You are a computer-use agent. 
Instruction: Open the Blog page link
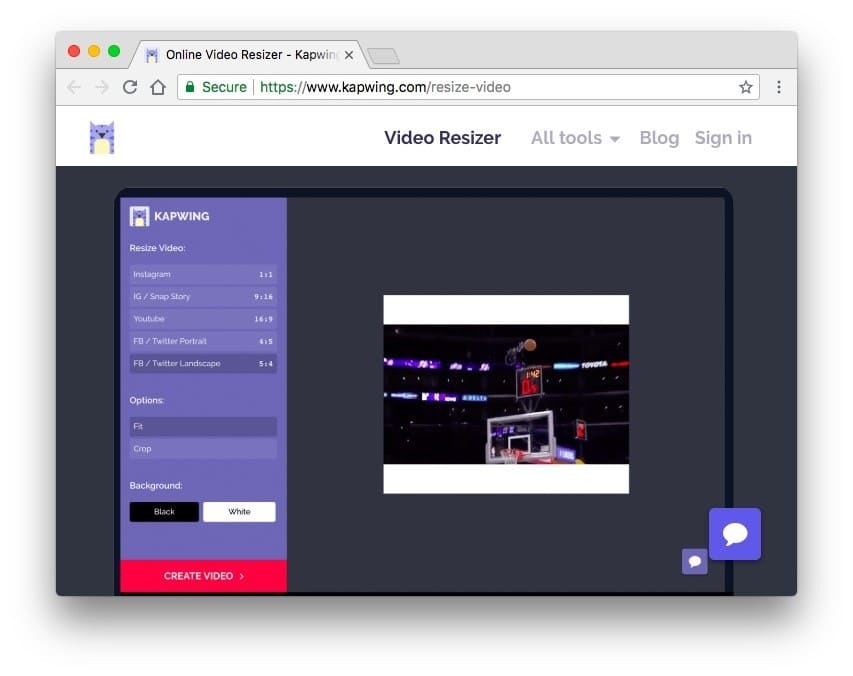click(x=659, y=138)
